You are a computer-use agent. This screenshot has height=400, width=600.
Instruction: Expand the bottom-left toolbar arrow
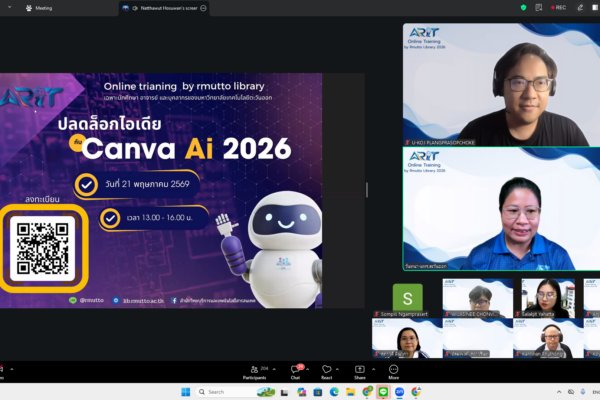click(11, 369)
